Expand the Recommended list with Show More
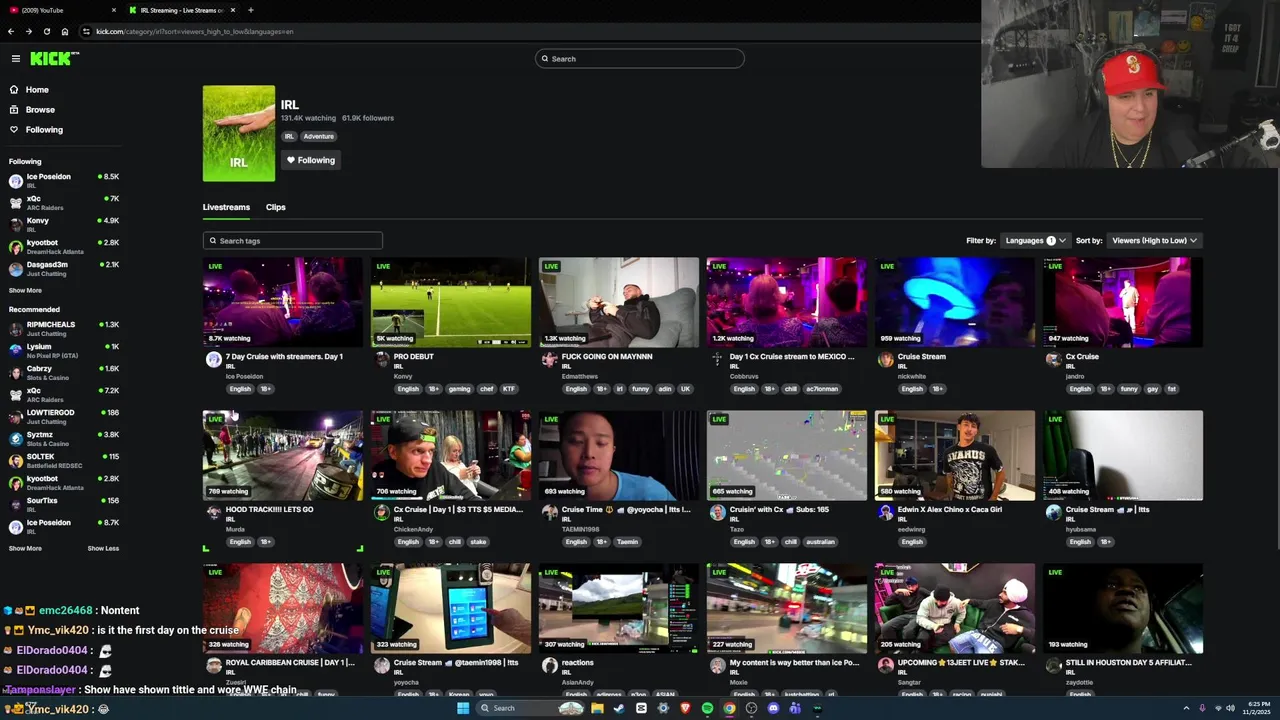Viewport: 1280px width, 720px height. [x=25, y=548]
